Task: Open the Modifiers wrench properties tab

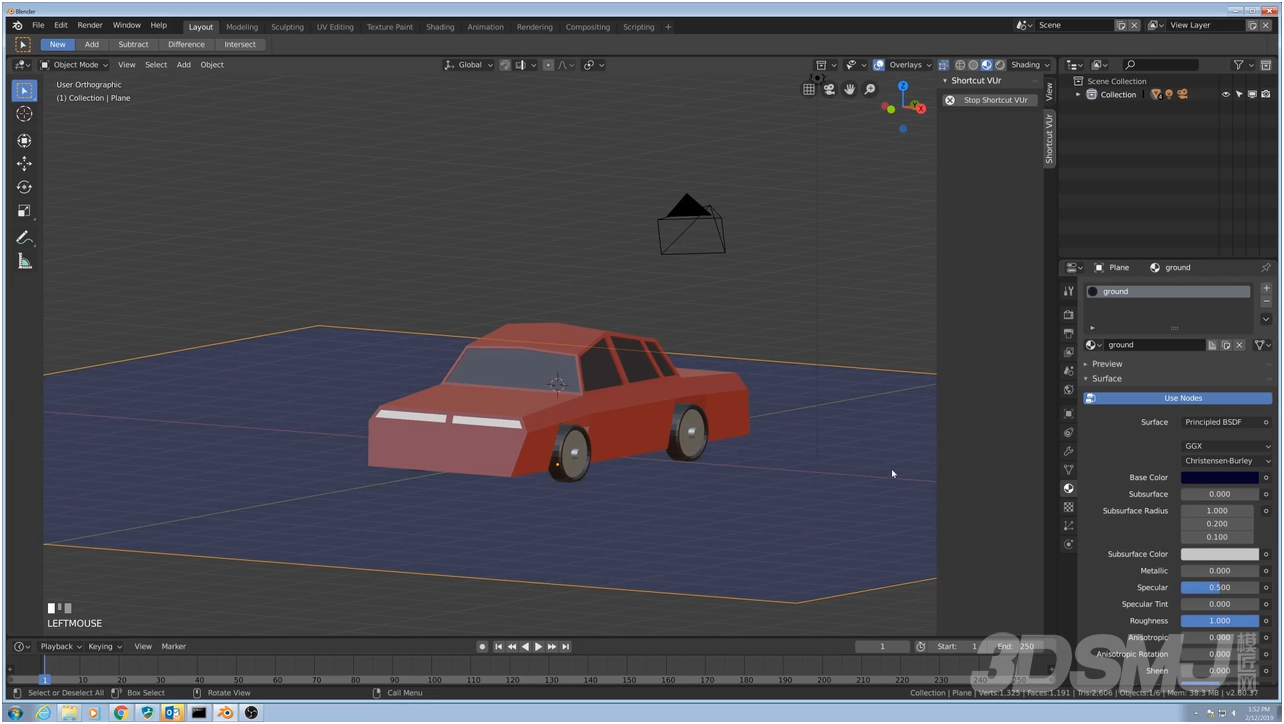Action: point(1068,451)
